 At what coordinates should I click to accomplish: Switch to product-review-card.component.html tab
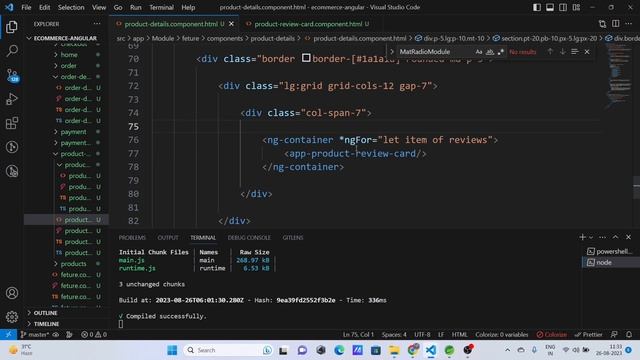tap(307, 24)
